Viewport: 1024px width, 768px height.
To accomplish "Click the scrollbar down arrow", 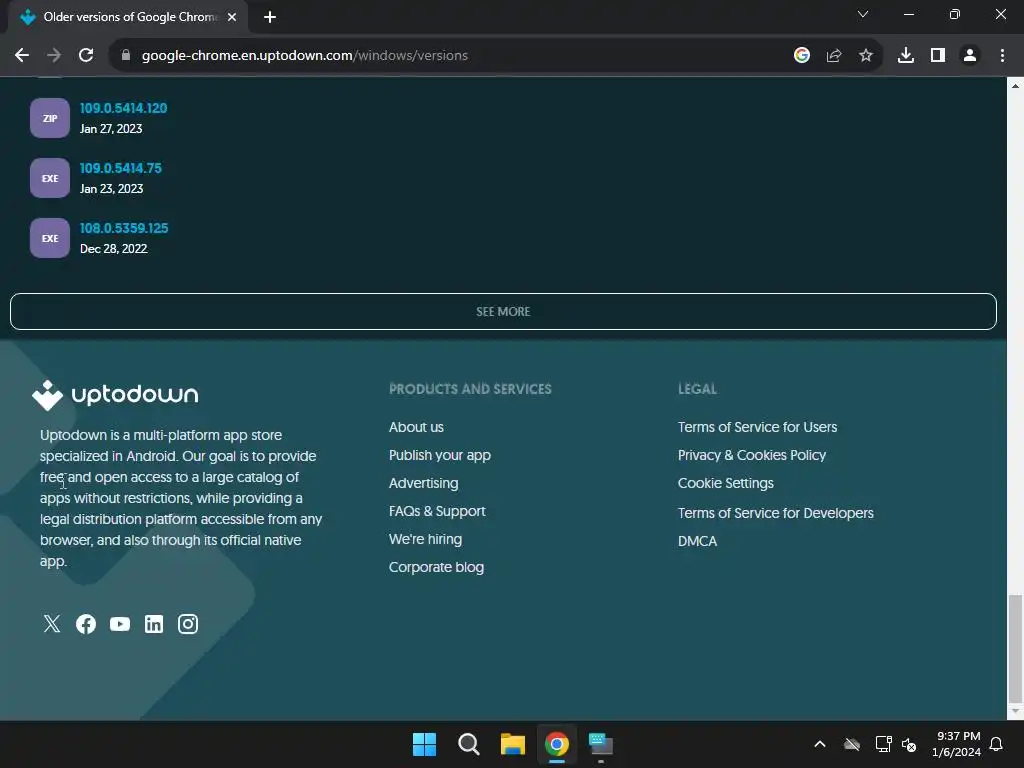I will [x=1015, y=711].
